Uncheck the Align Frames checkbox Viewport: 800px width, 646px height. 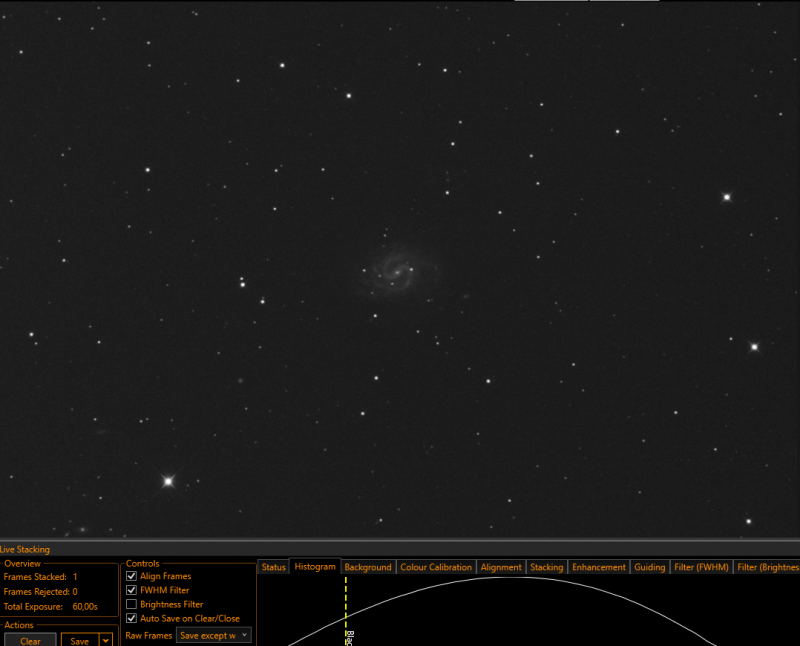[x=131, y=576]
